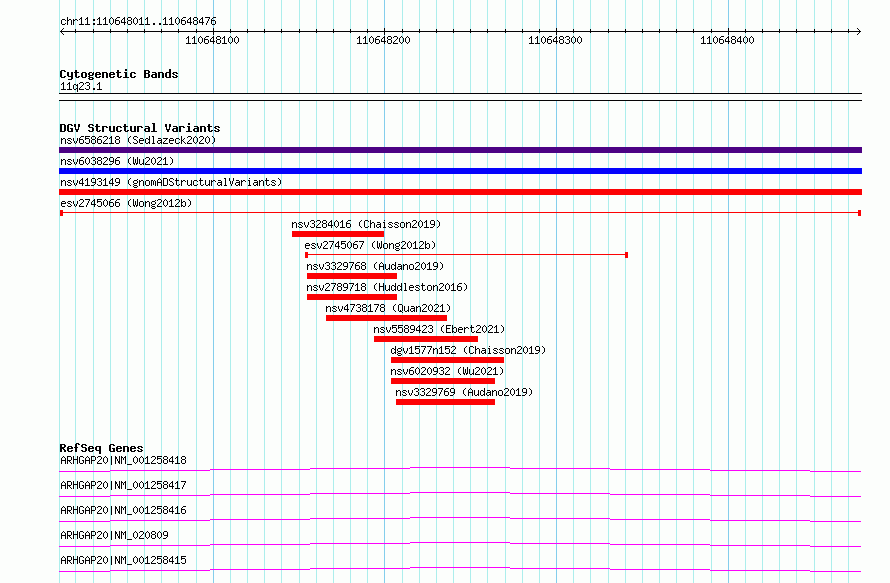Click magenta transcript line for NM_001258415

tap(460, 569)
